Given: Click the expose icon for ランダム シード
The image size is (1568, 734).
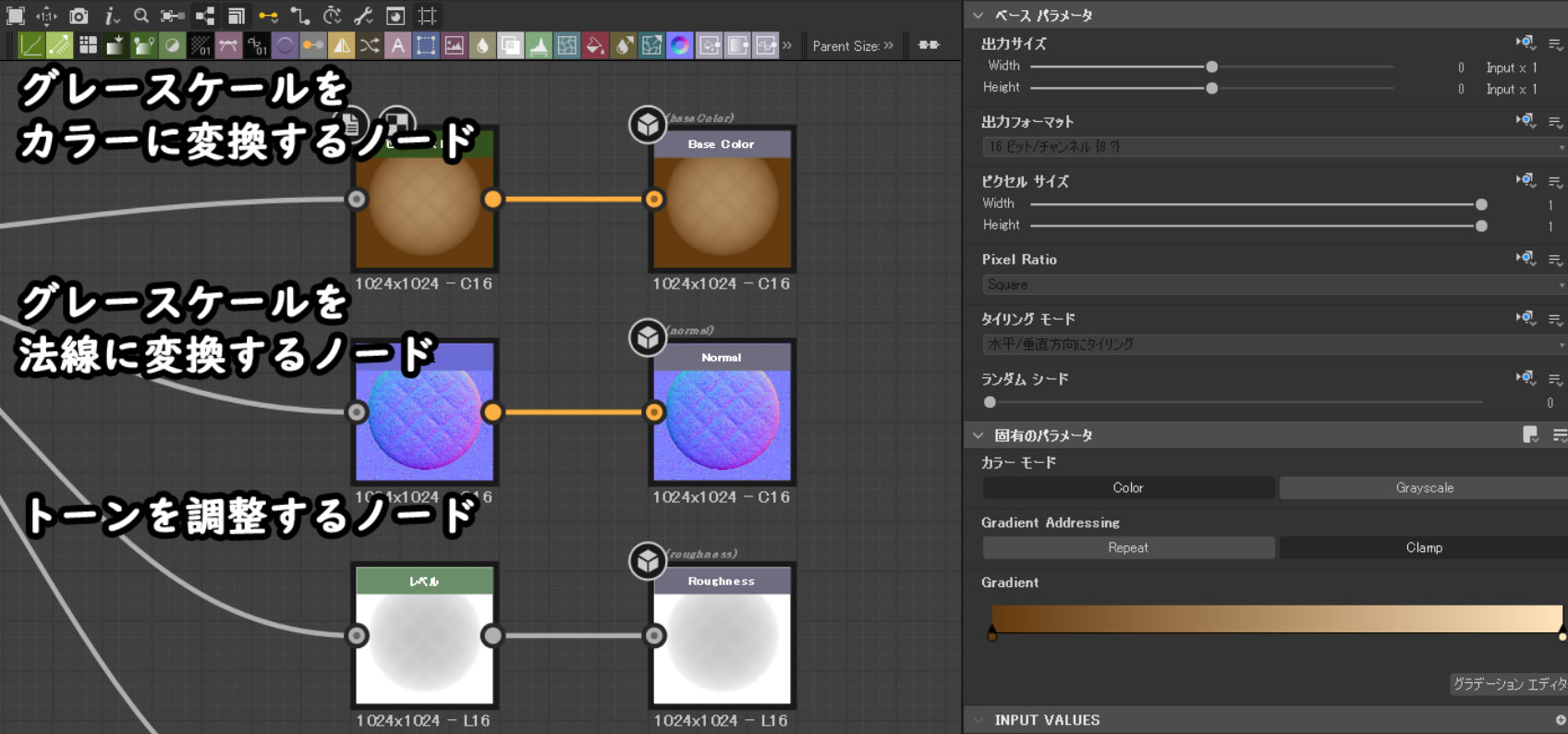Looking at the screenshot, I should coord(1525,378).
